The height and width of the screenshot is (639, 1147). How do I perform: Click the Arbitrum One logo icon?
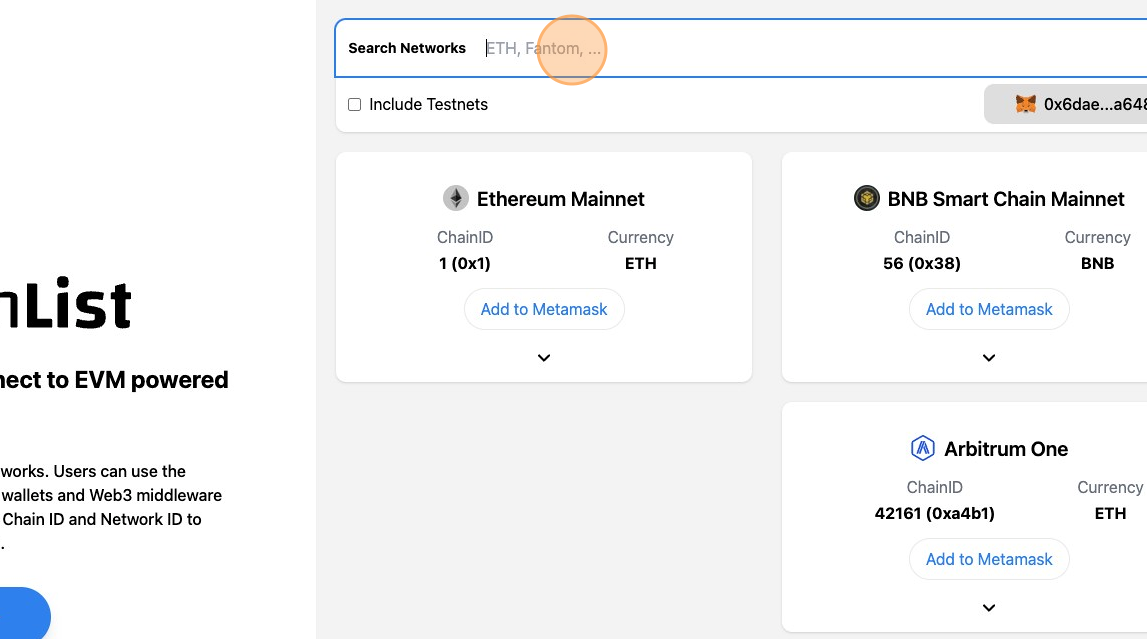(x=922, y=448)
